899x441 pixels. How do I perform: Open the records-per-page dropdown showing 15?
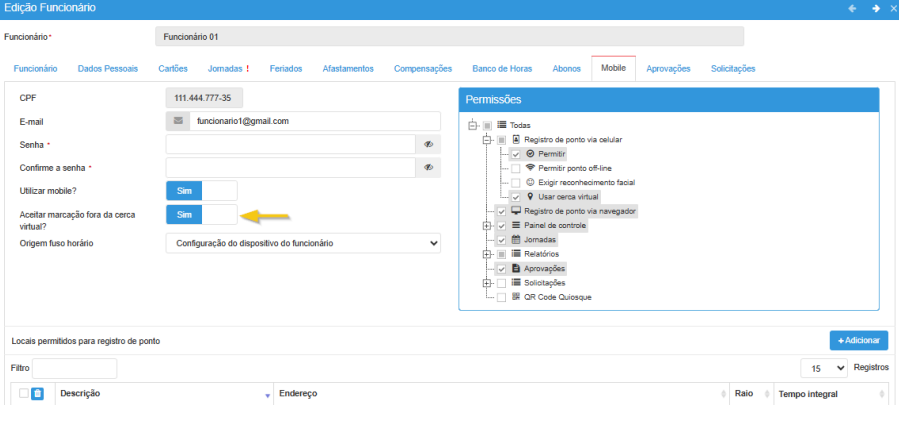pos(824,368)
